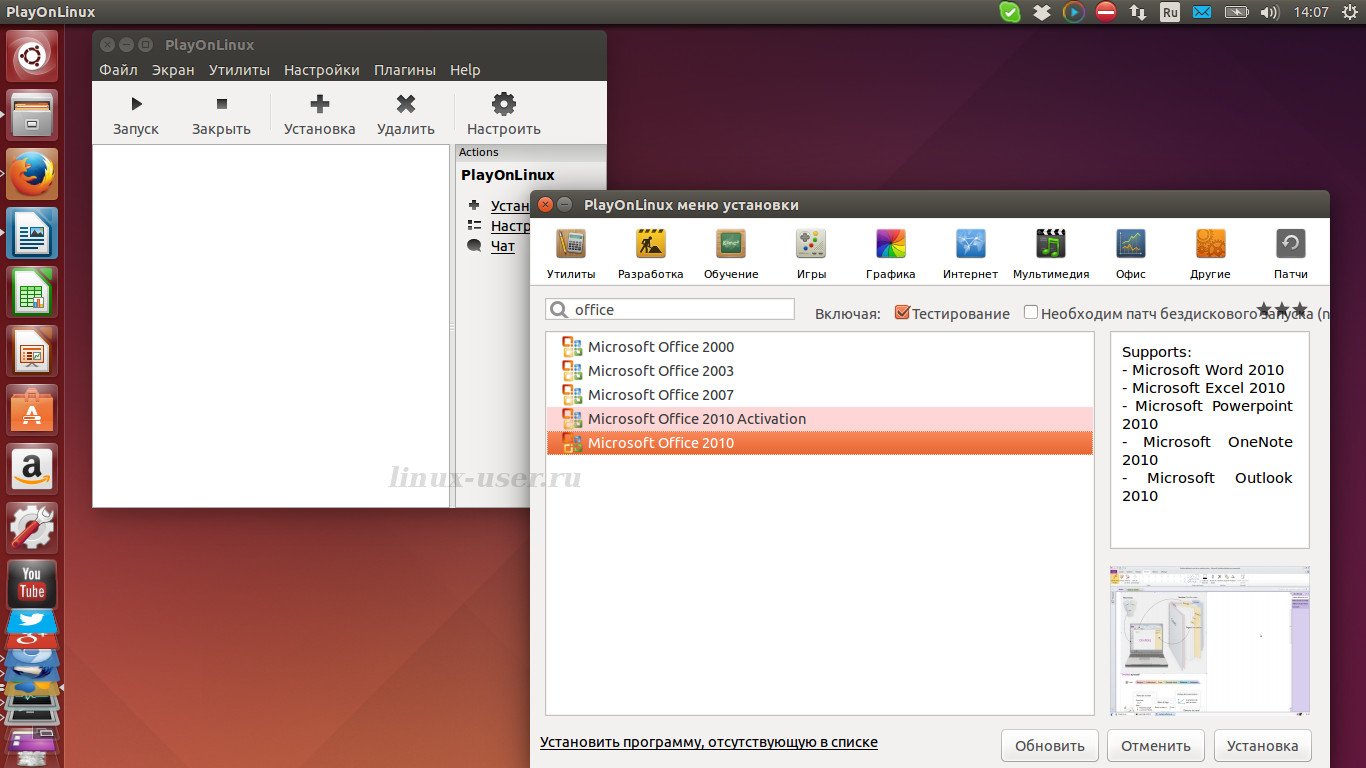This screenshot has width=1366, height=768.
Task: Click the Настроить gear toolbar button
Action: [504, 115]
